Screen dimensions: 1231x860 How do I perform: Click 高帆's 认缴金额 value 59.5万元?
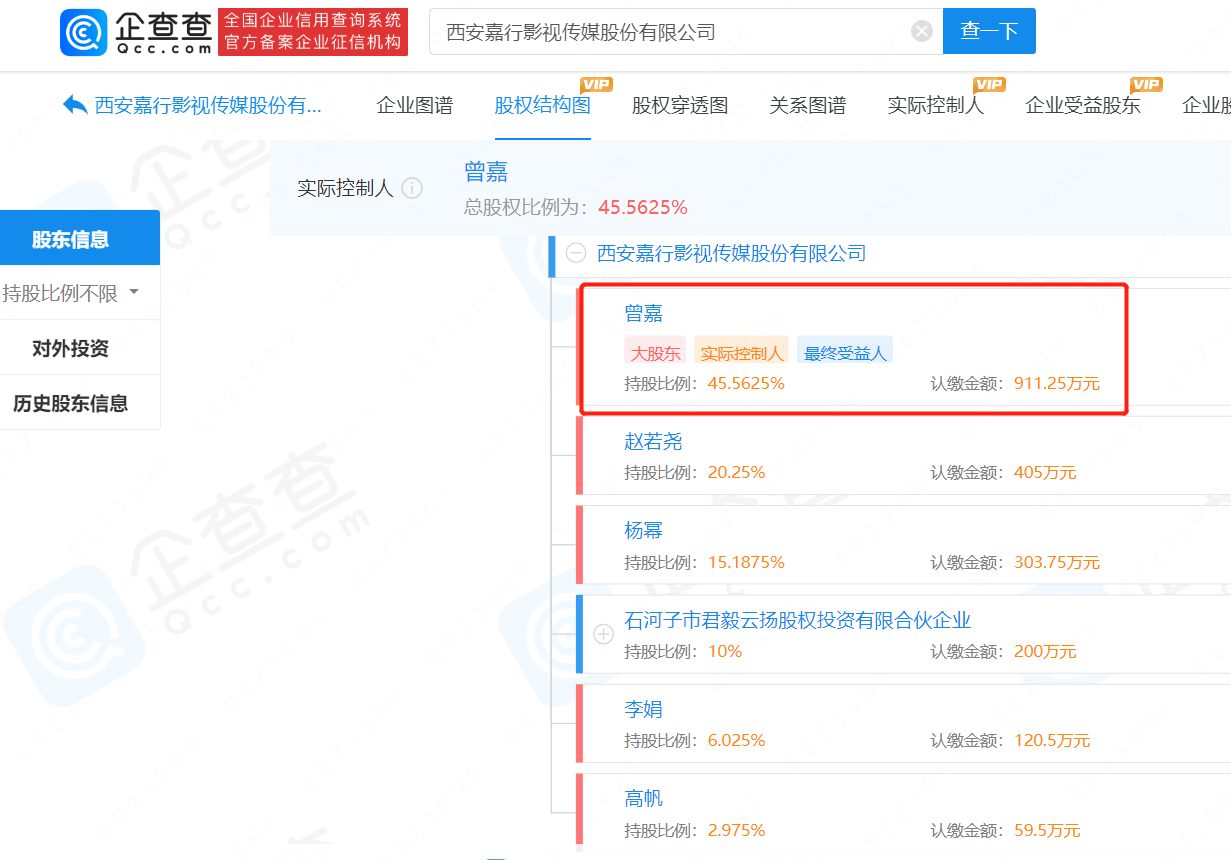(x=1047, y=830)
